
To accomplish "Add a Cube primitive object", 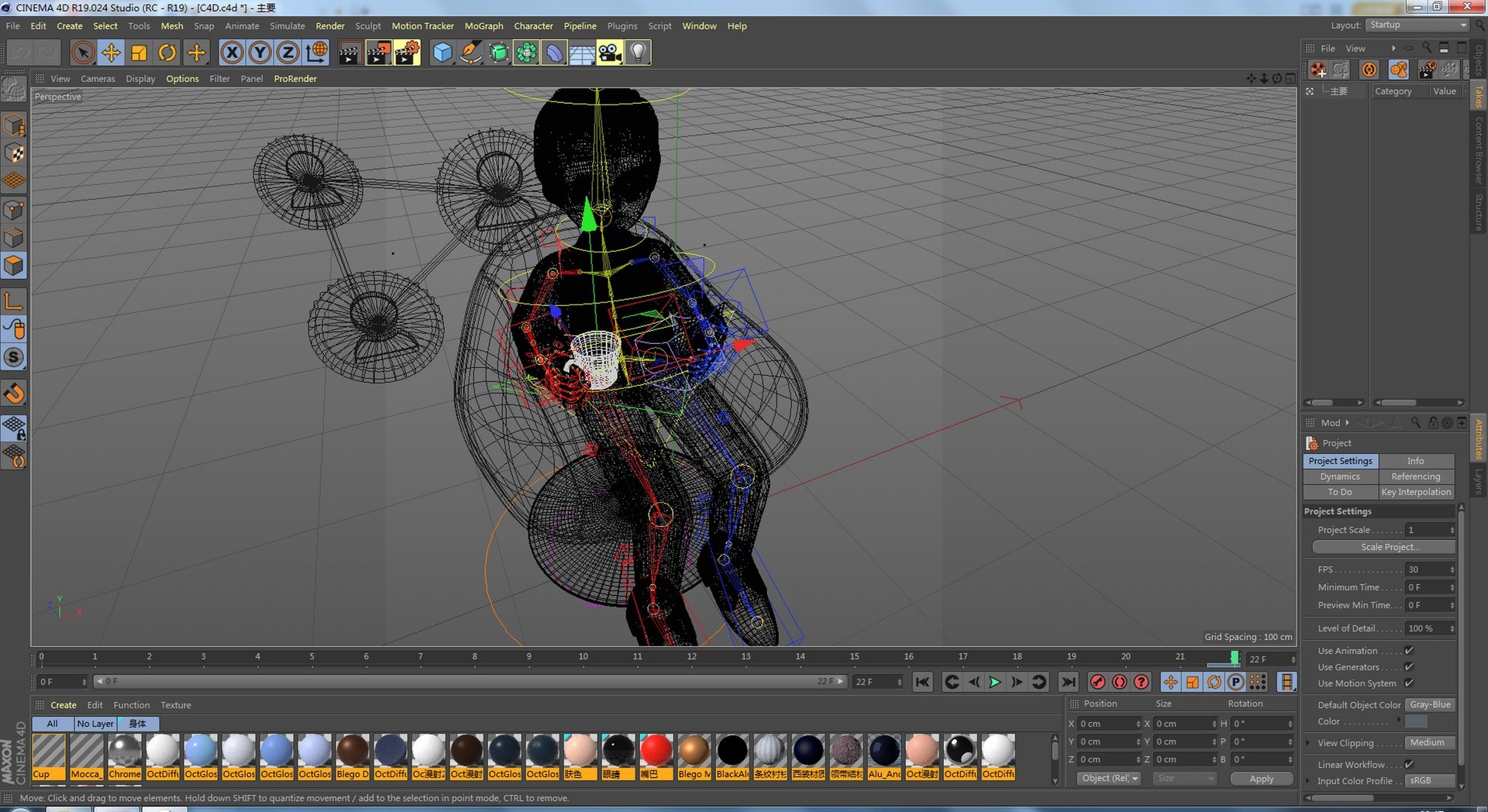I will (x=443, y=53).
